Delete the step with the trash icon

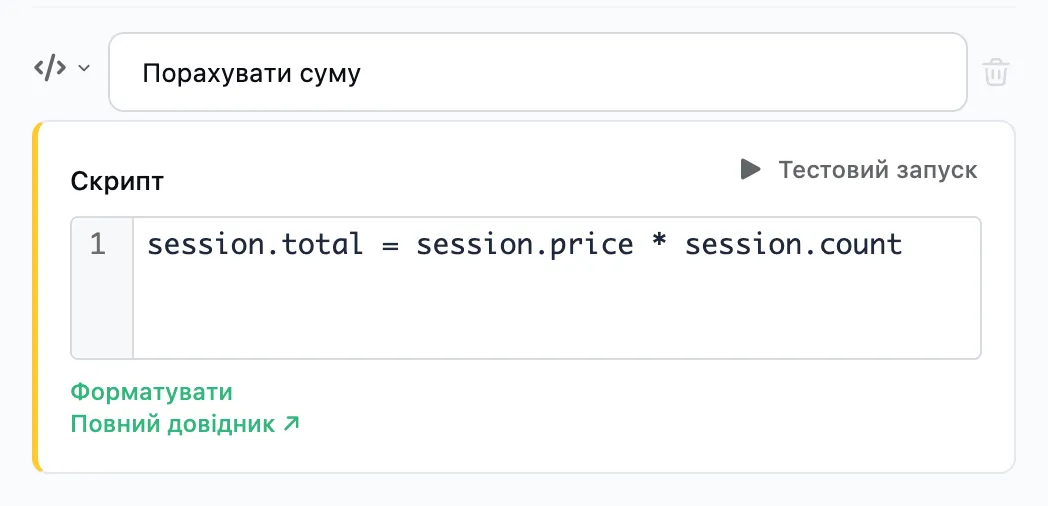click(996, 72)
